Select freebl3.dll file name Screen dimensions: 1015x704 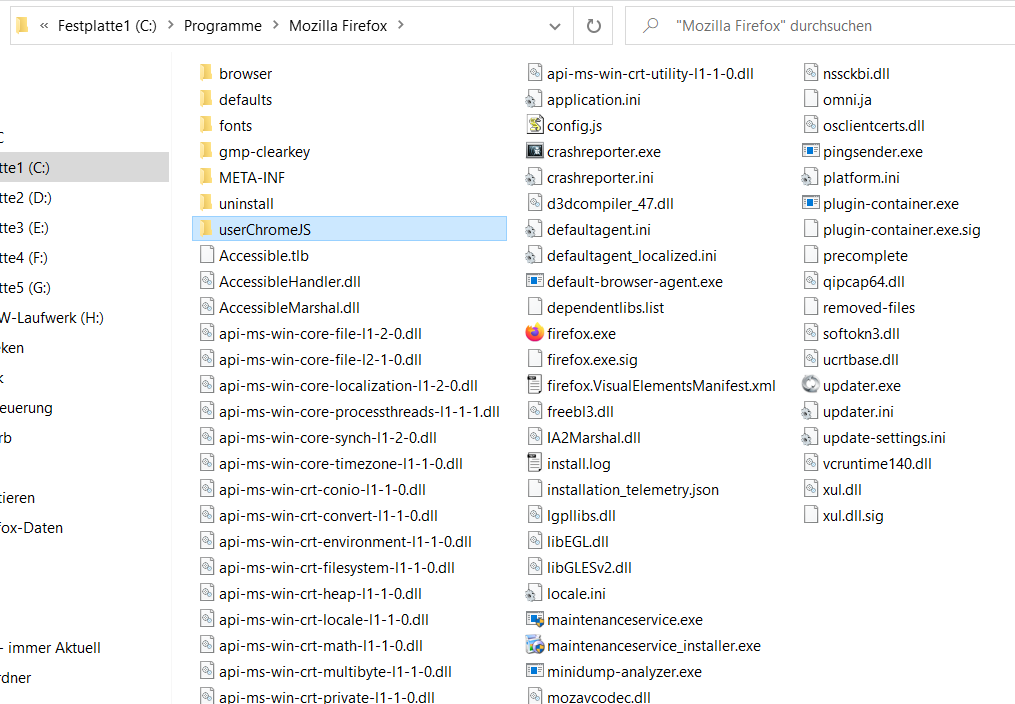coord(580,412)
